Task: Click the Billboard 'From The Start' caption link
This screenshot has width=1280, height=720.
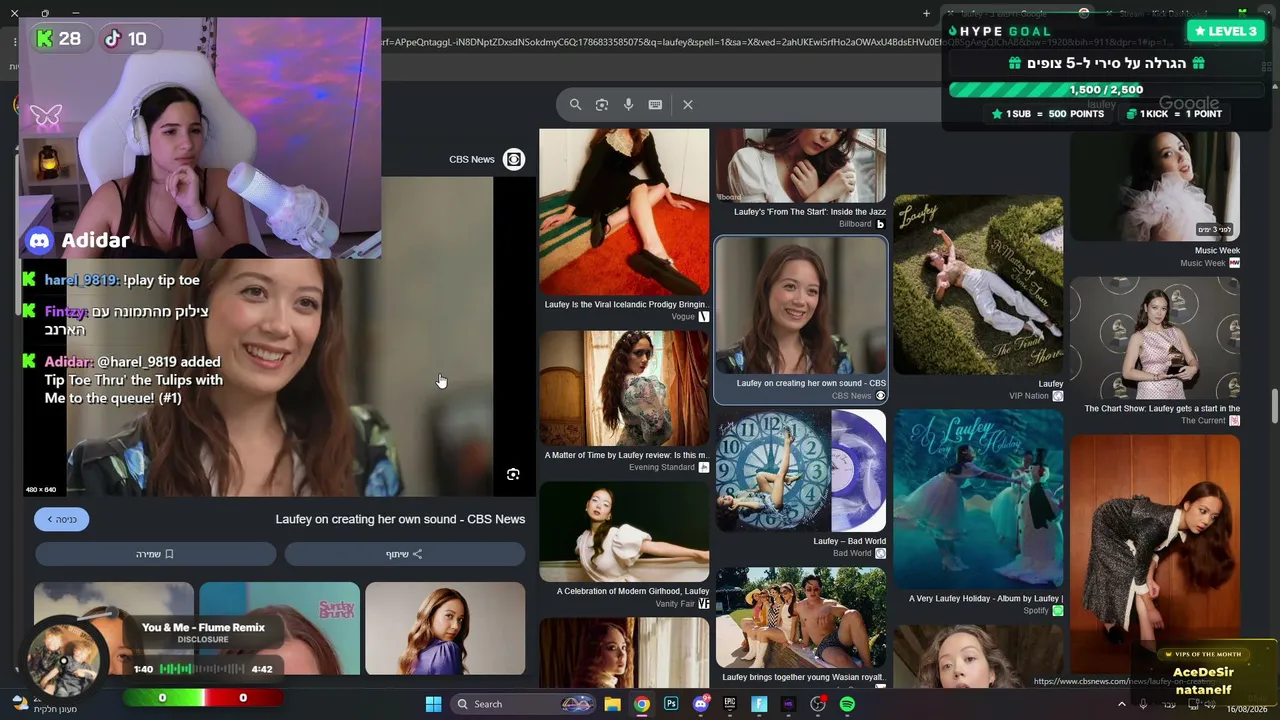Action: click(810, 212)
